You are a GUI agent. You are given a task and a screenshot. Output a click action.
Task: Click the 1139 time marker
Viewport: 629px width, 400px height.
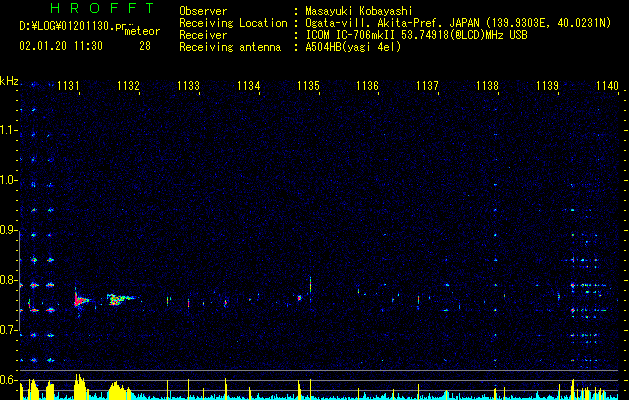click(547, 86)
